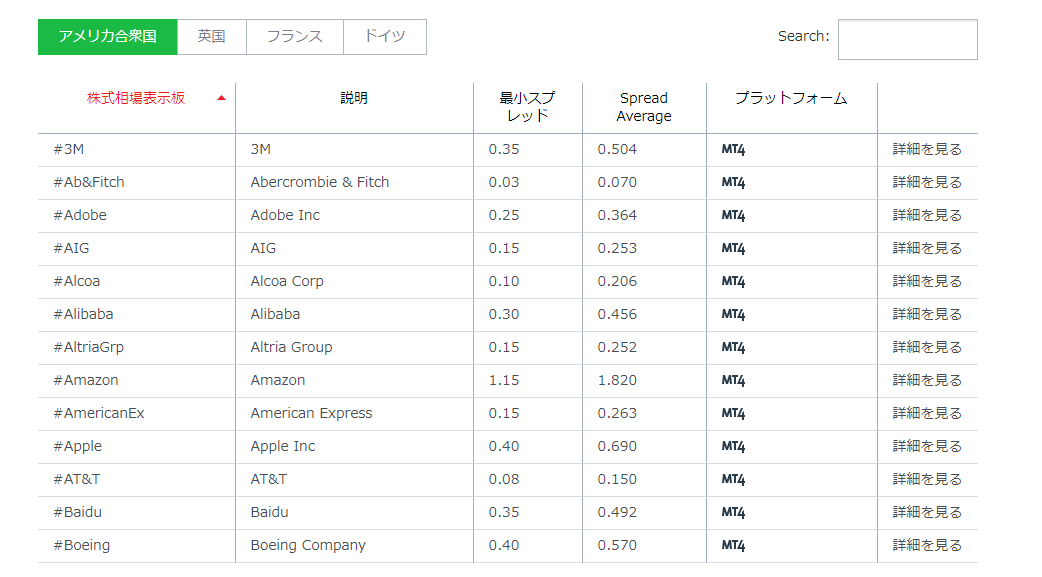This screenshot has width=1042, height=577.
Task: Open 詳細を見る for Baidu row
Action: pos(927,513)
